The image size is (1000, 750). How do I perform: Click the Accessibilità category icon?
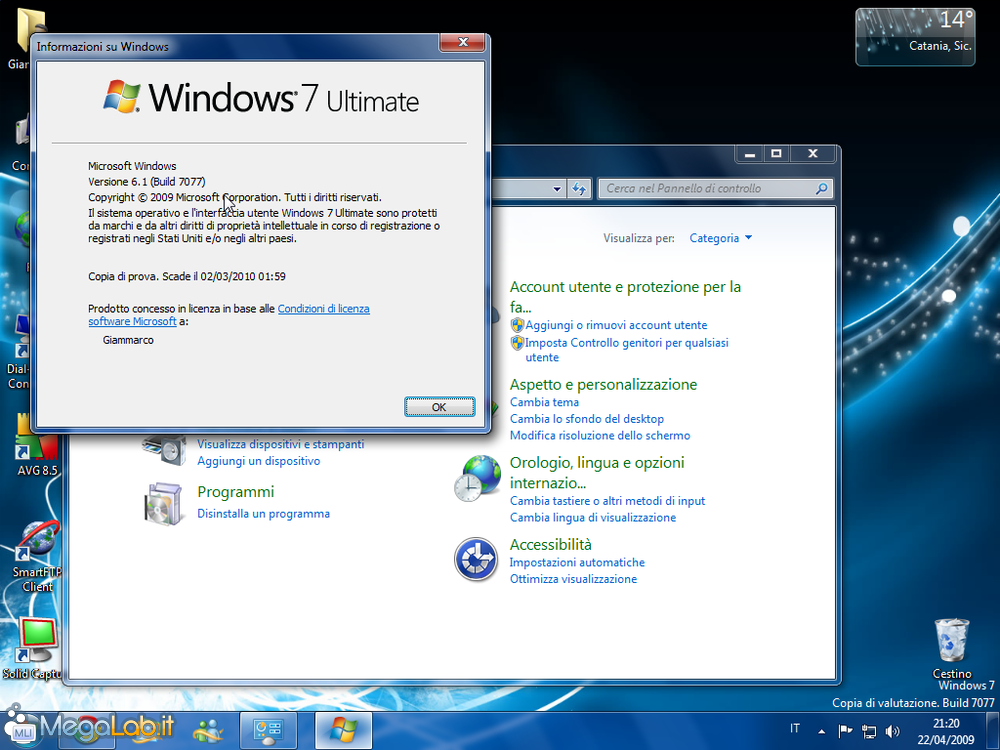(x=476, y=559)
